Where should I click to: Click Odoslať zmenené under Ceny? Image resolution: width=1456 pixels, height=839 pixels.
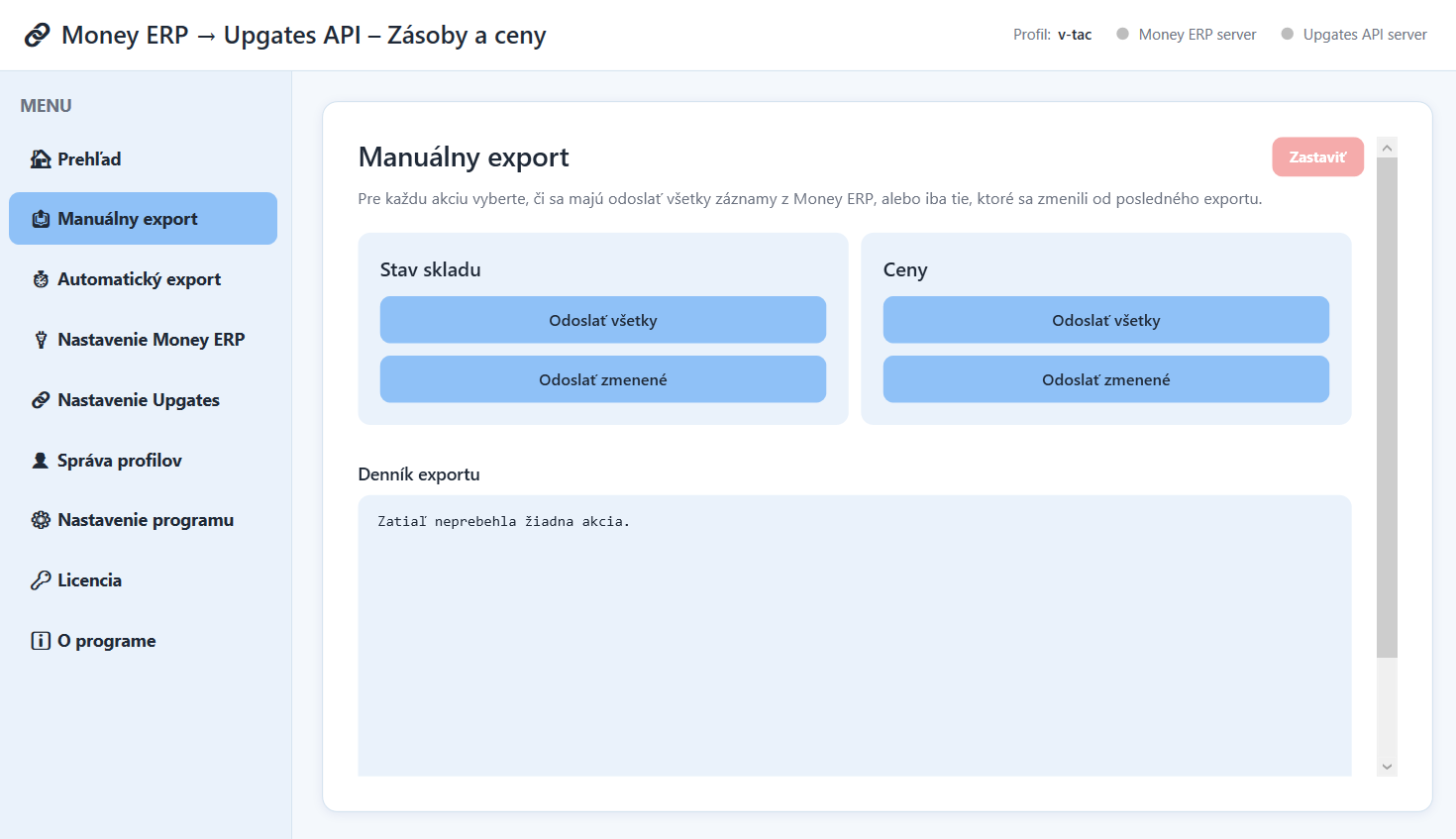click(1106, 379)
